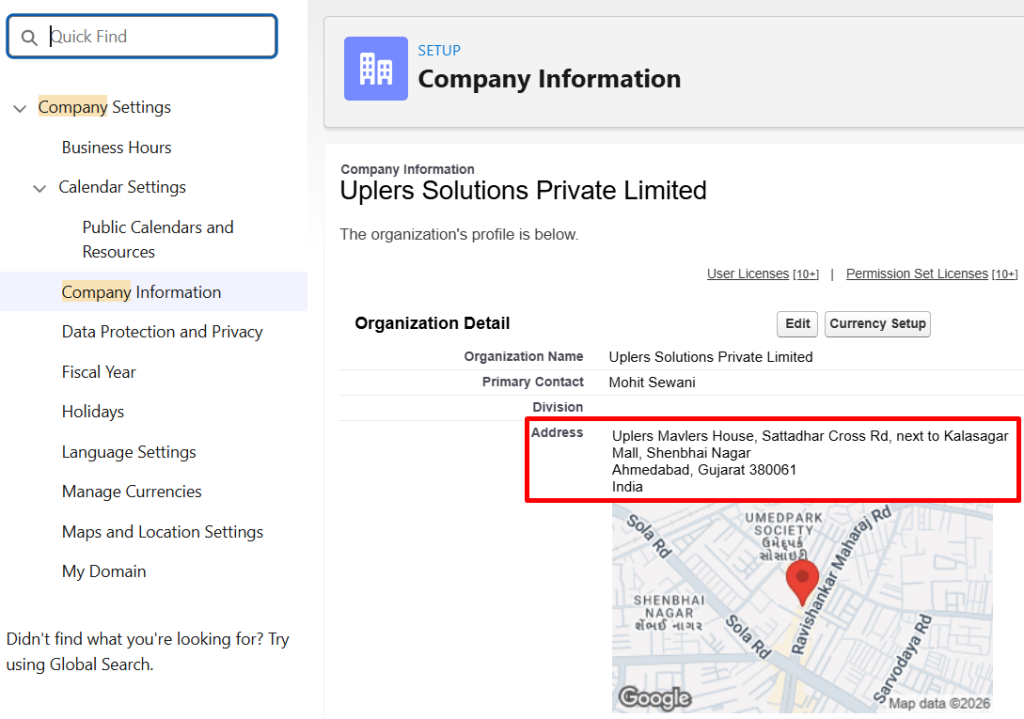The height and width of the screenshot is (719, 1024).
Task: Click the SETUP breadcrumb label
Action: pyautogui.click(x=439, y=50)
